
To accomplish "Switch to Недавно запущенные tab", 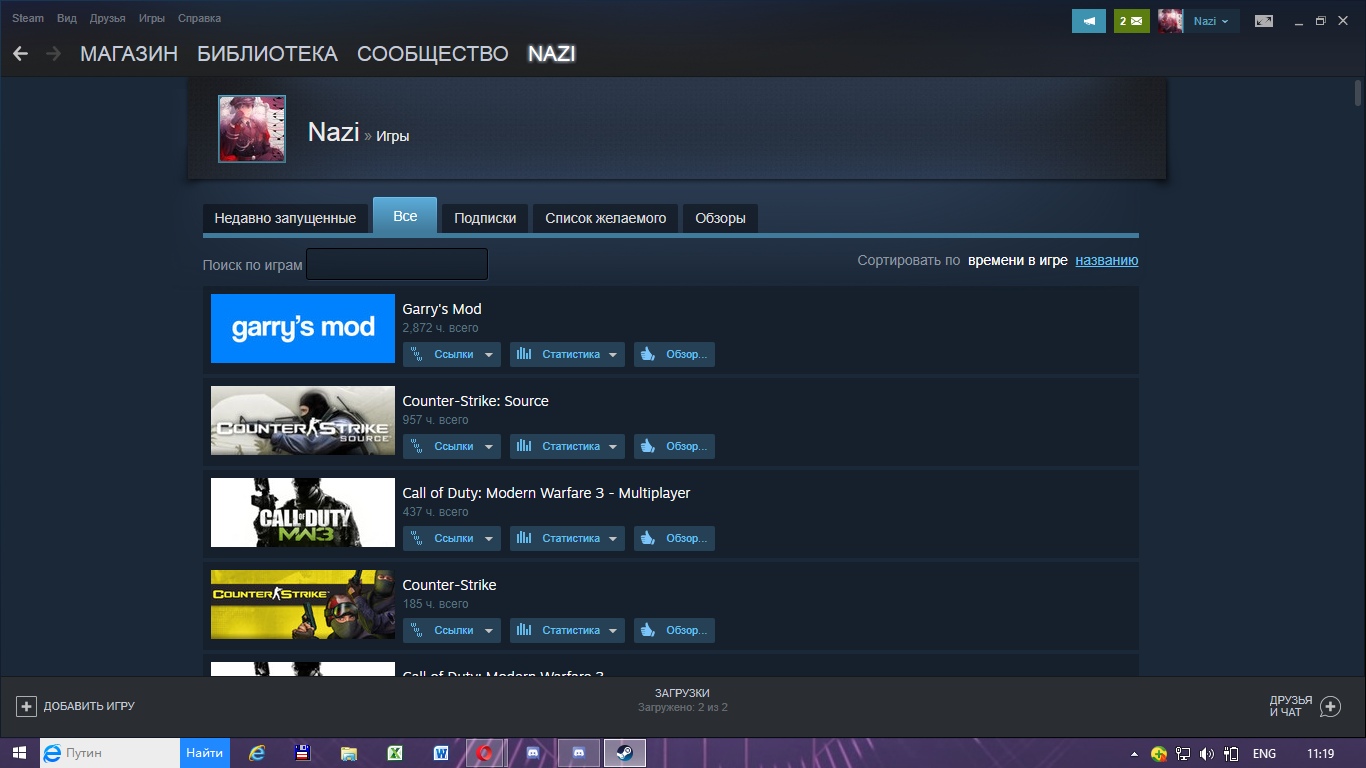I will 285,218.
